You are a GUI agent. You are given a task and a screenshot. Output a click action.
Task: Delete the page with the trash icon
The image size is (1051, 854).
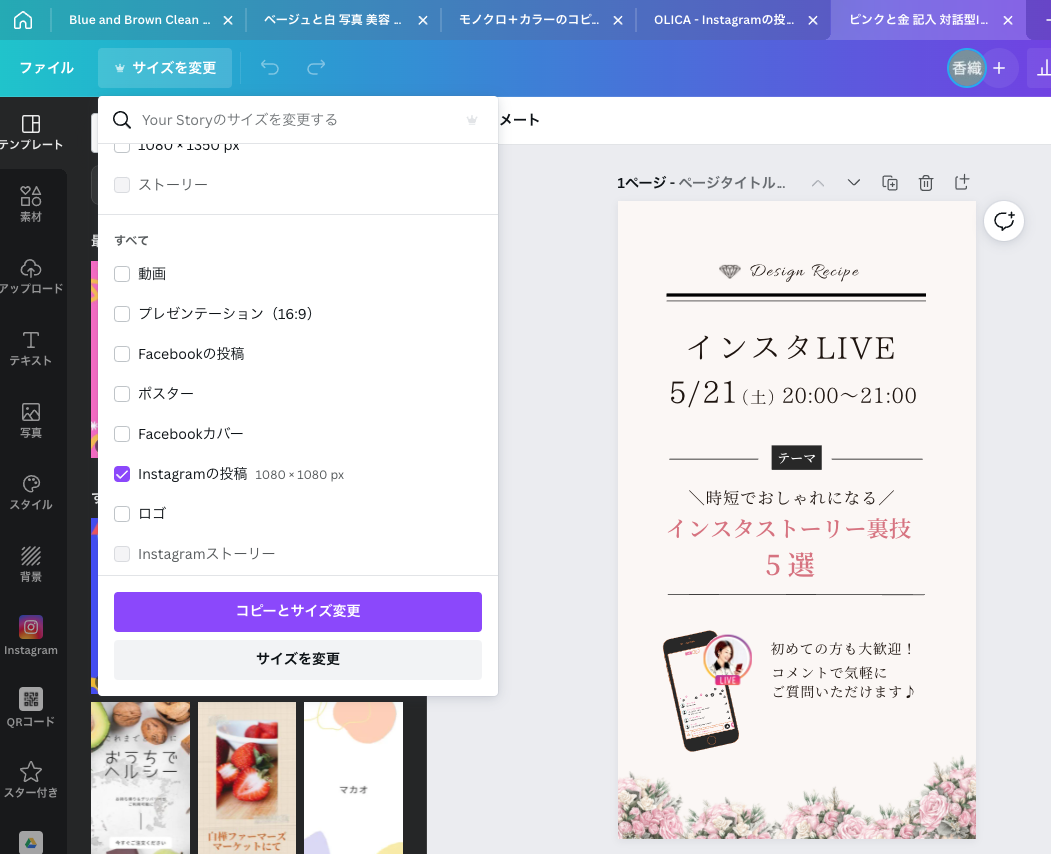tap(925, 182)
